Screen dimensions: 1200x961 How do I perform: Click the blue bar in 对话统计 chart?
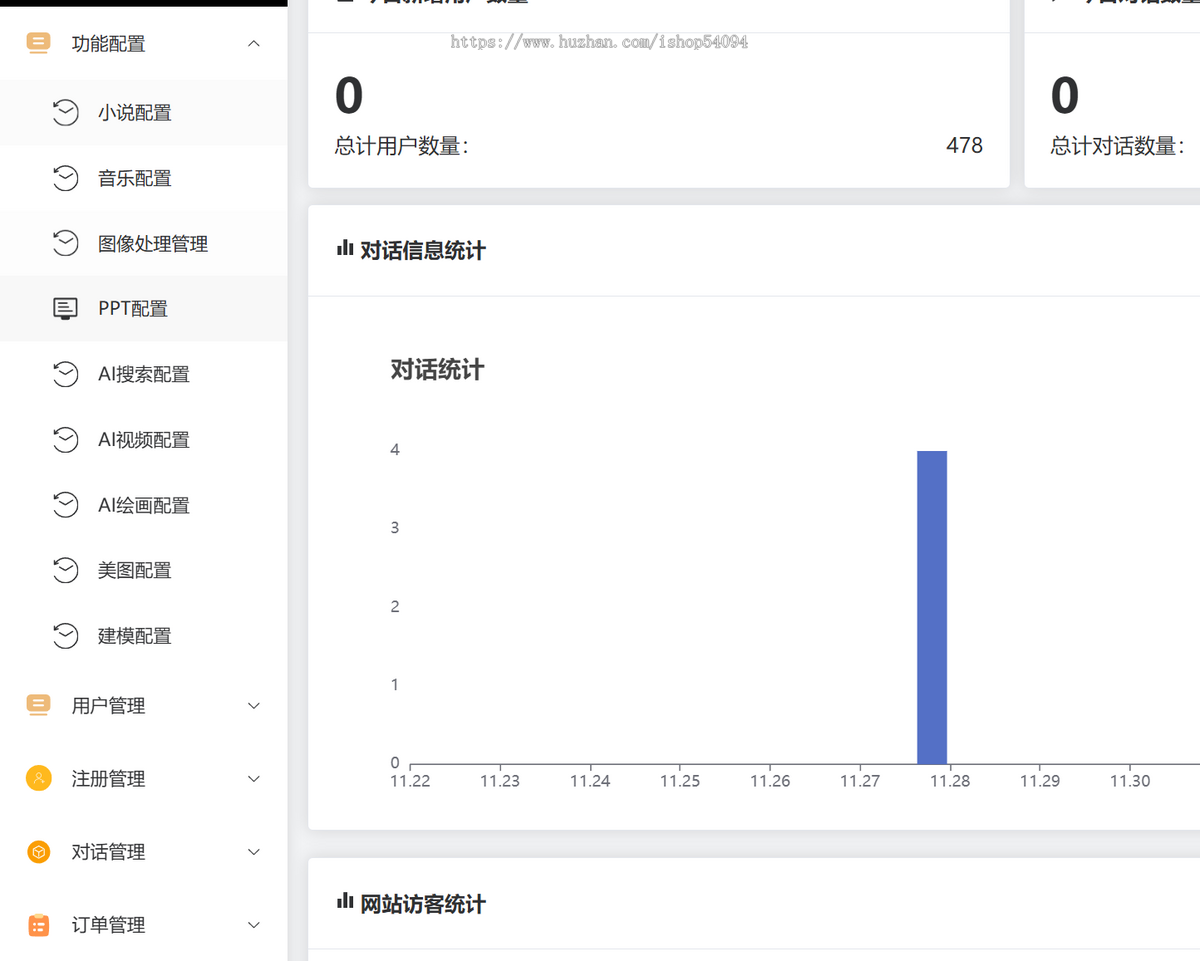[x=932, y=607]
